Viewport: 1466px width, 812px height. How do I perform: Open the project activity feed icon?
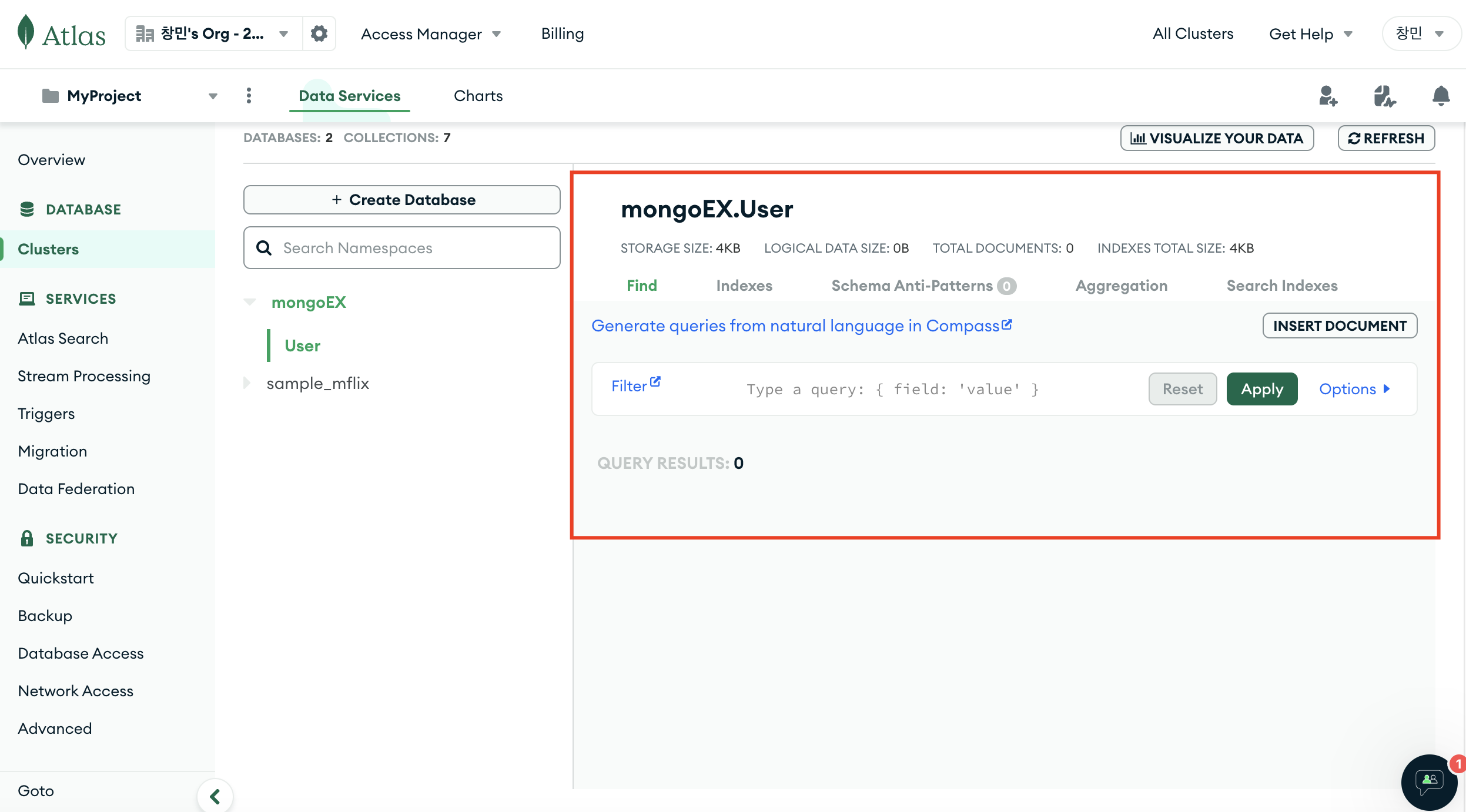pyautogui.click(x=1384, y=96)
